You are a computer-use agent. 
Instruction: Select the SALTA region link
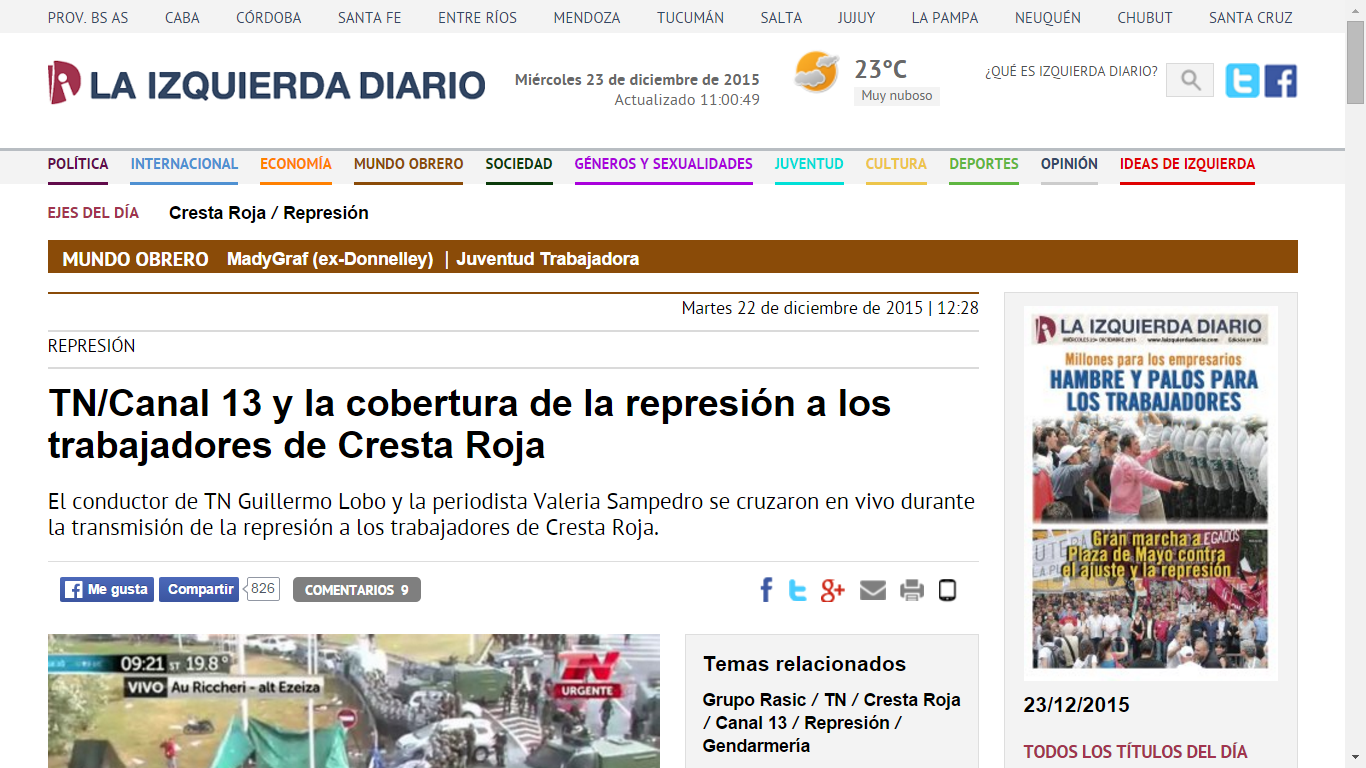tap(781, 18)
